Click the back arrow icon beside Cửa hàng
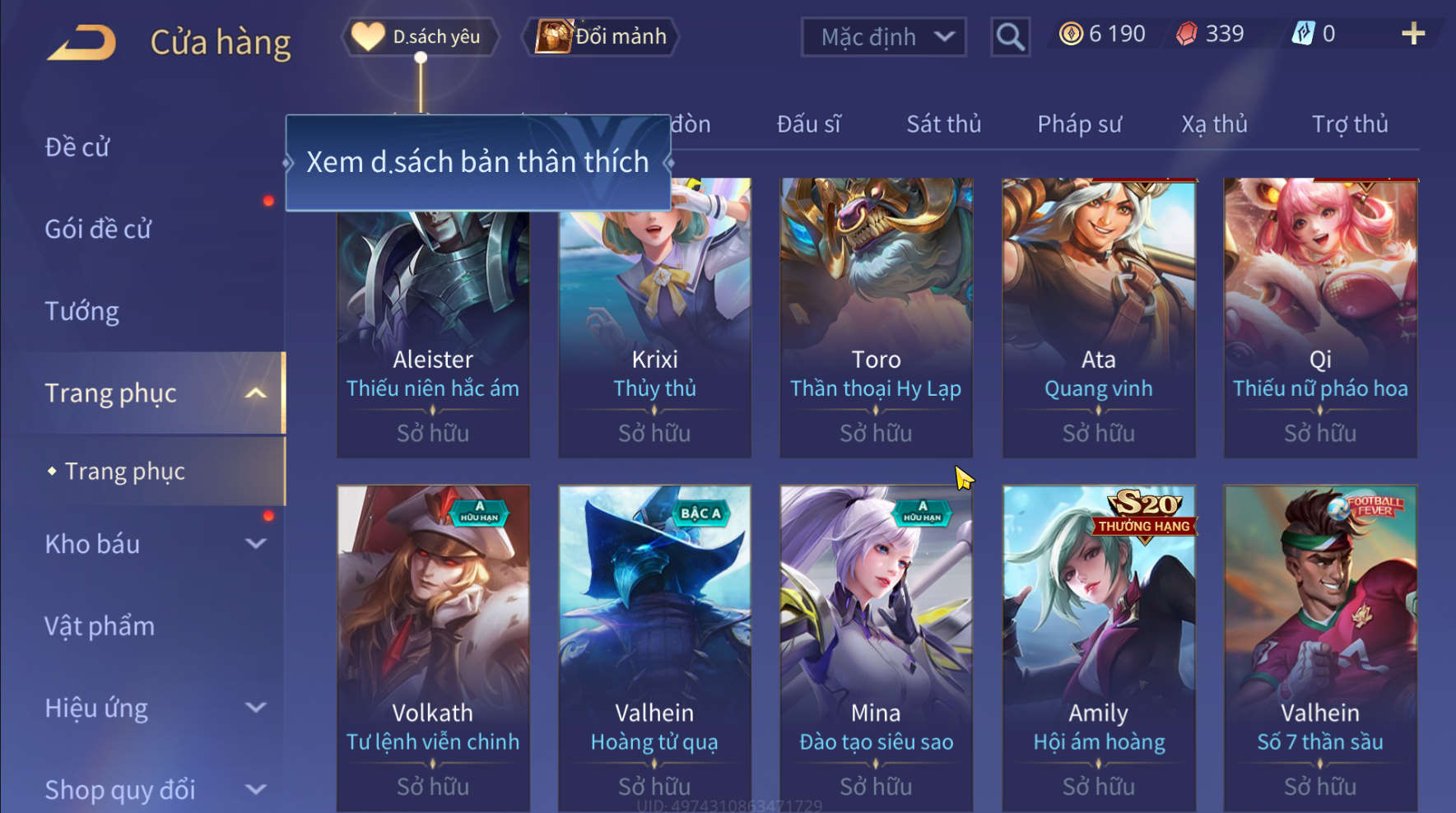The image size is (1456, 813). [x=81, y=42]
